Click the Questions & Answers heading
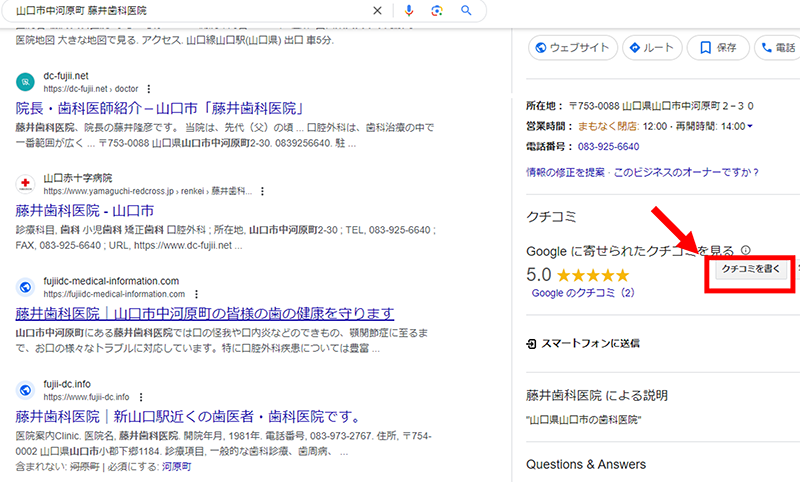Screen dimensions: 800x482 click(586, 465)
